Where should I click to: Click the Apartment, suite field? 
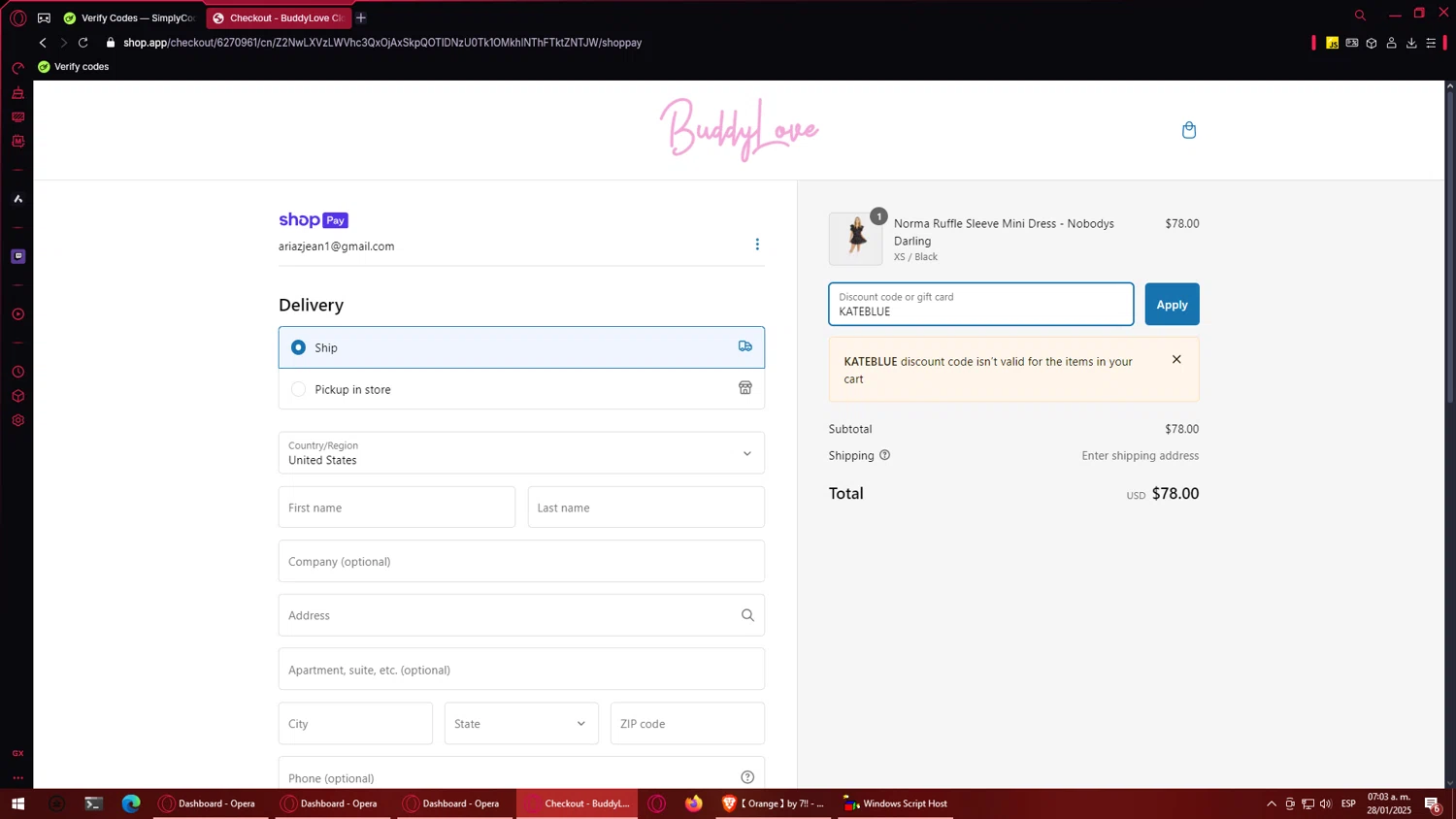click(521, 670)
